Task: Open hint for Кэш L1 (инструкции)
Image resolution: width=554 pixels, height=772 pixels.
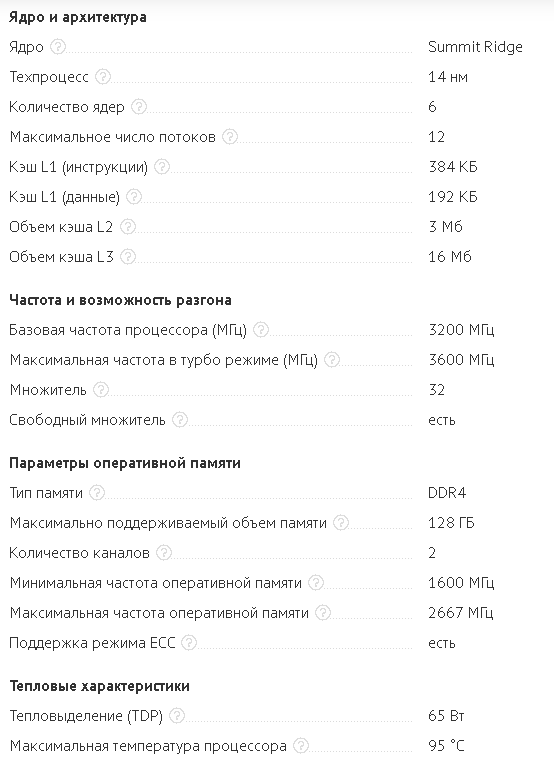Action: pyautogui.click(x=162, y=166)
